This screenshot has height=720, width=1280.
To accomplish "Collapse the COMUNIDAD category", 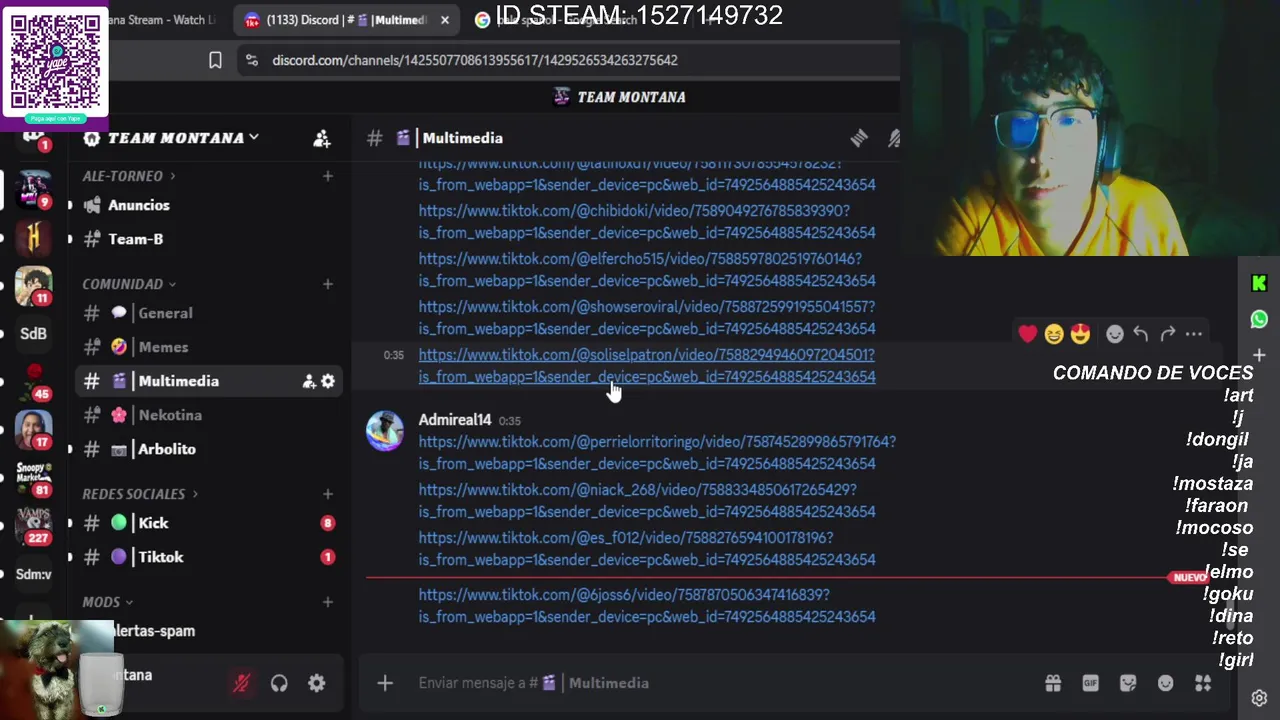I will (x=128, y=284).
